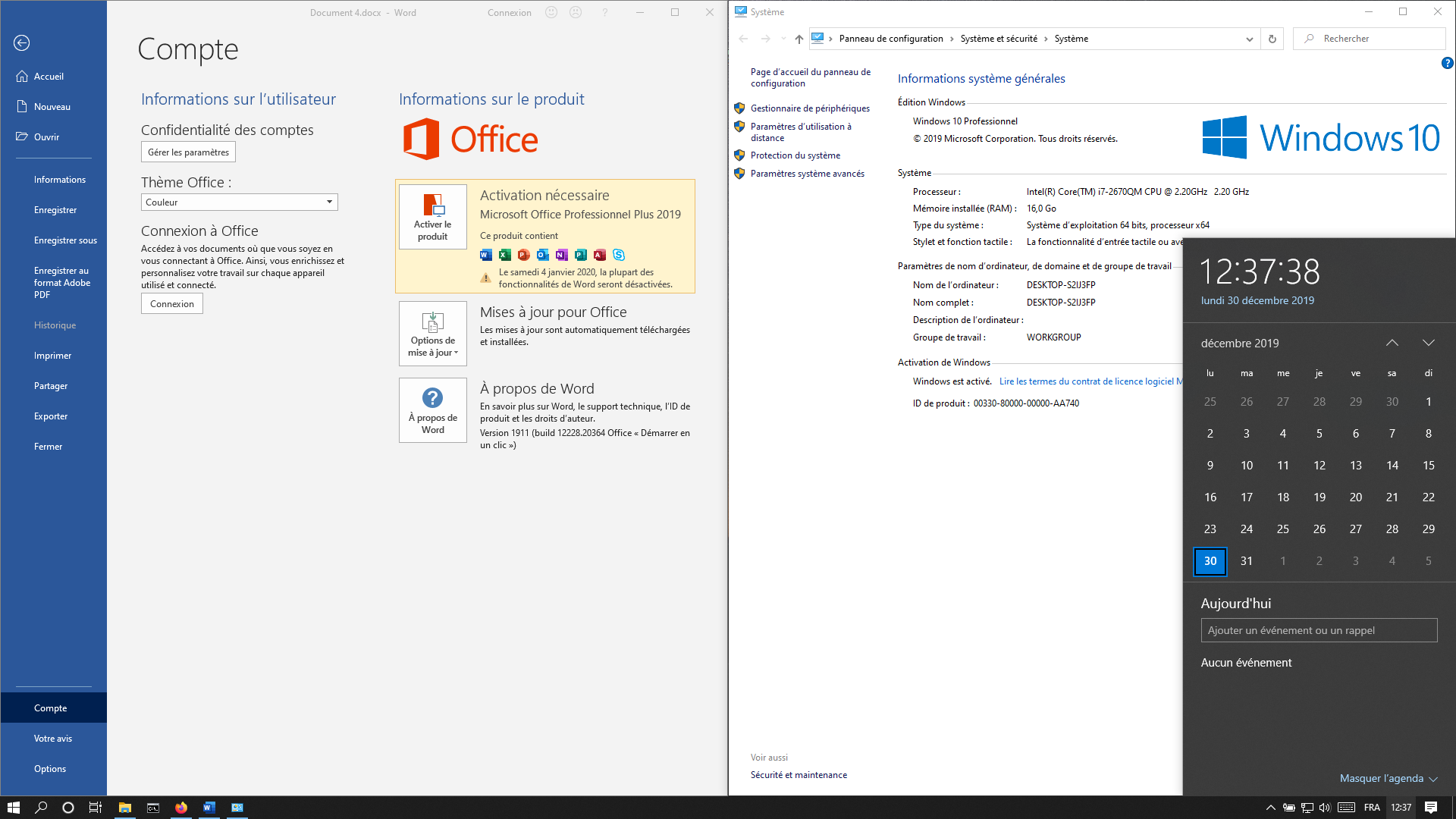Click Gérer les paramètres button
1456x819 pixels.
188,152
